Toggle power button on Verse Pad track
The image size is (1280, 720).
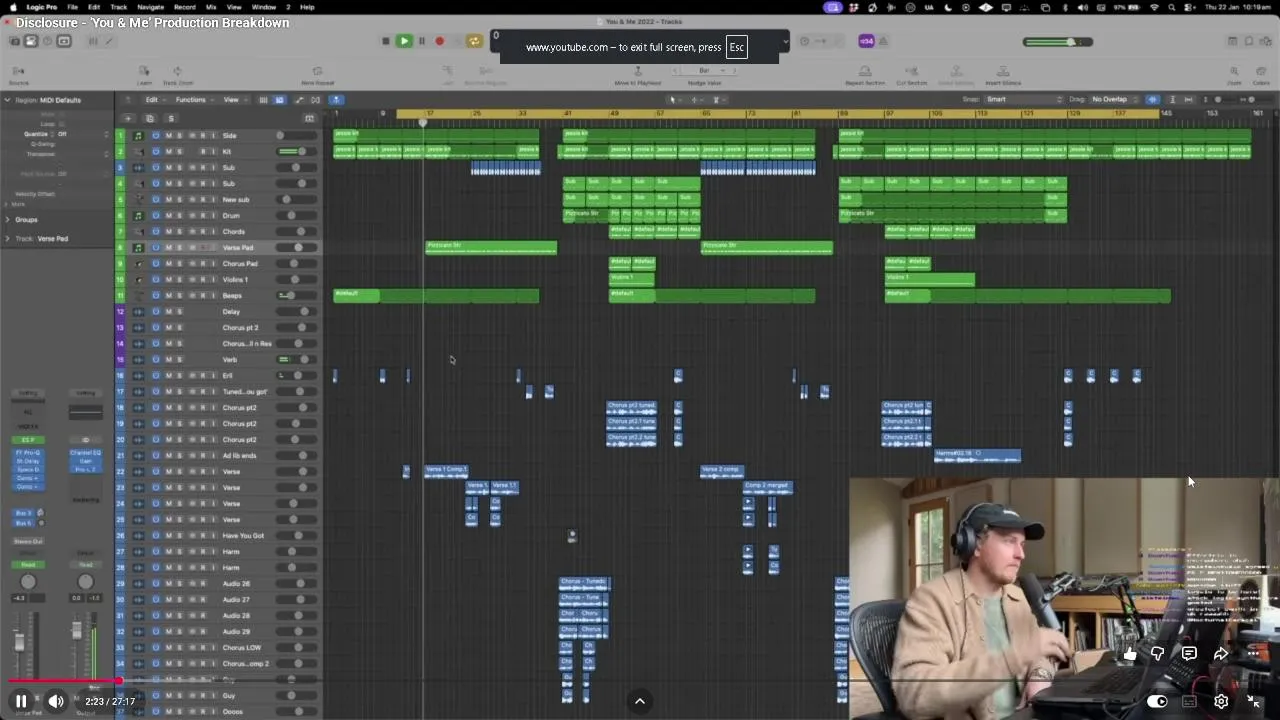coord(156,248)
